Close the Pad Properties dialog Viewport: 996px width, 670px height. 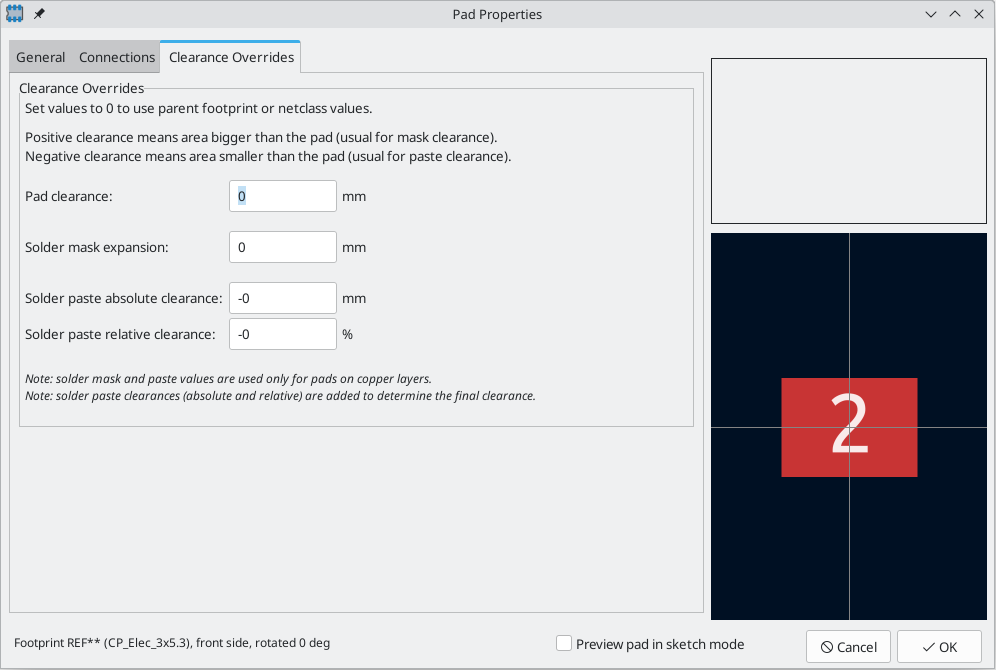(978, 14)
